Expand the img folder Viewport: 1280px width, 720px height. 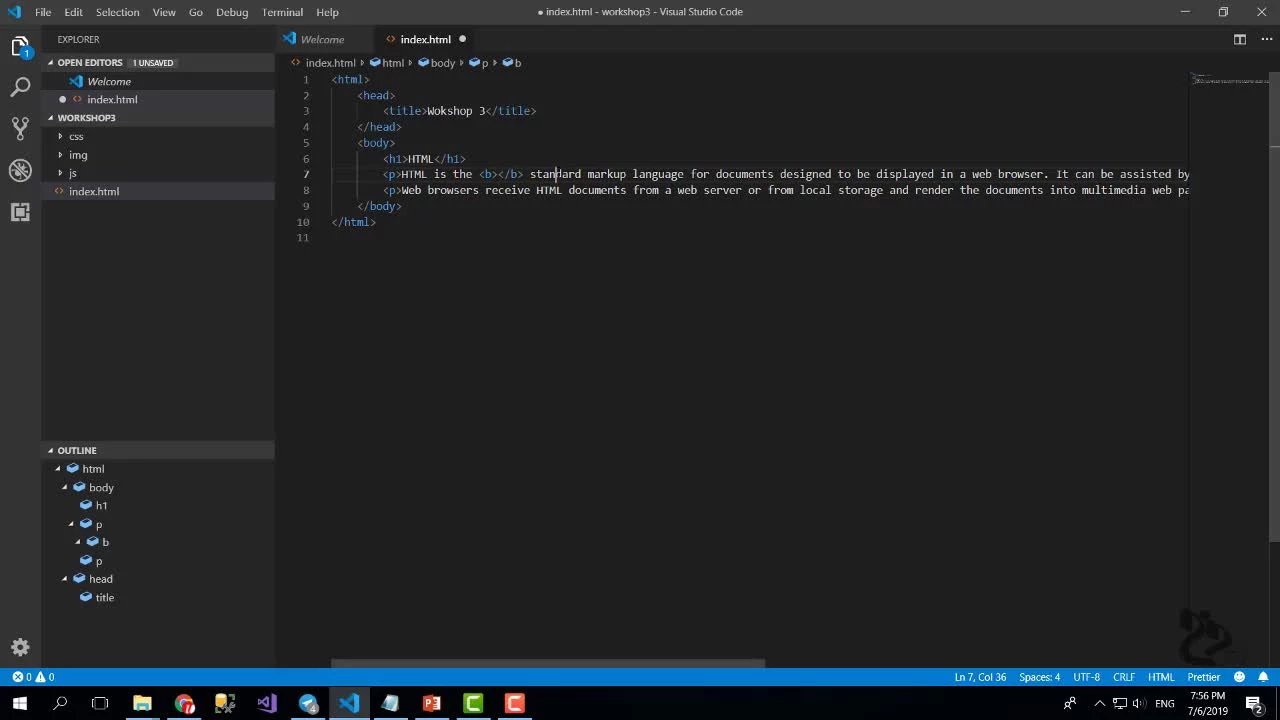(x=60, y=155)
